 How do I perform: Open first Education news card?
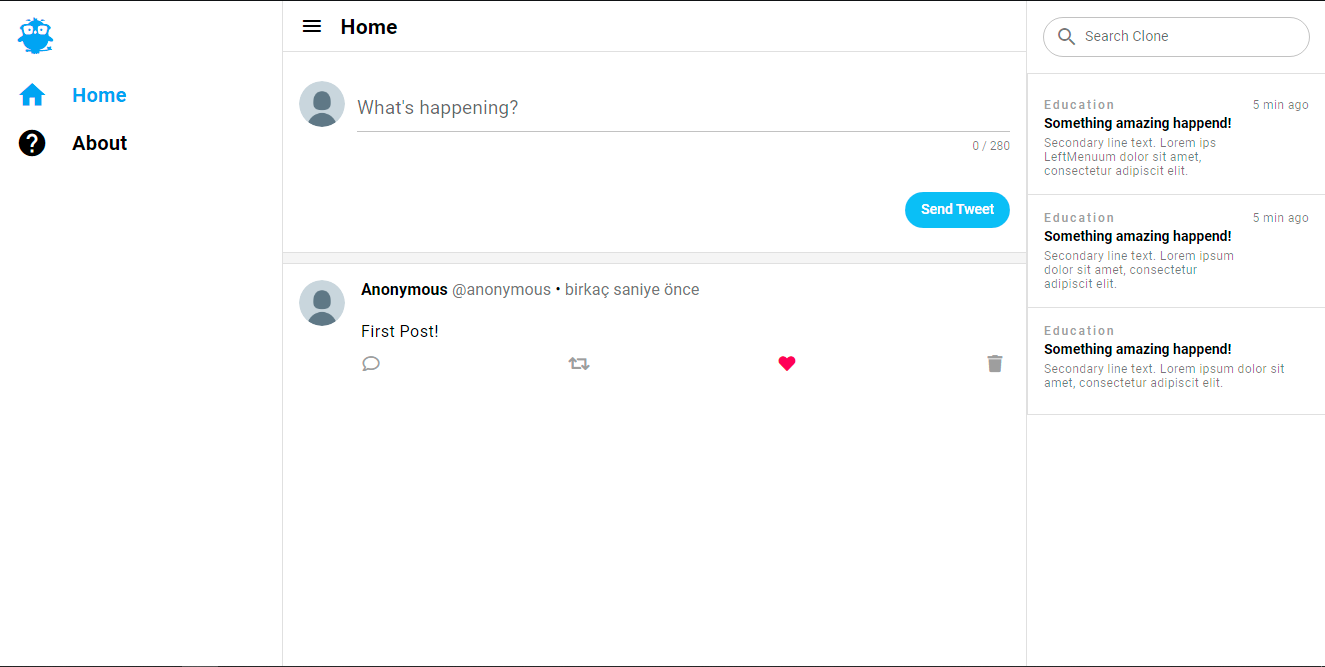(x=1175, y=136)
